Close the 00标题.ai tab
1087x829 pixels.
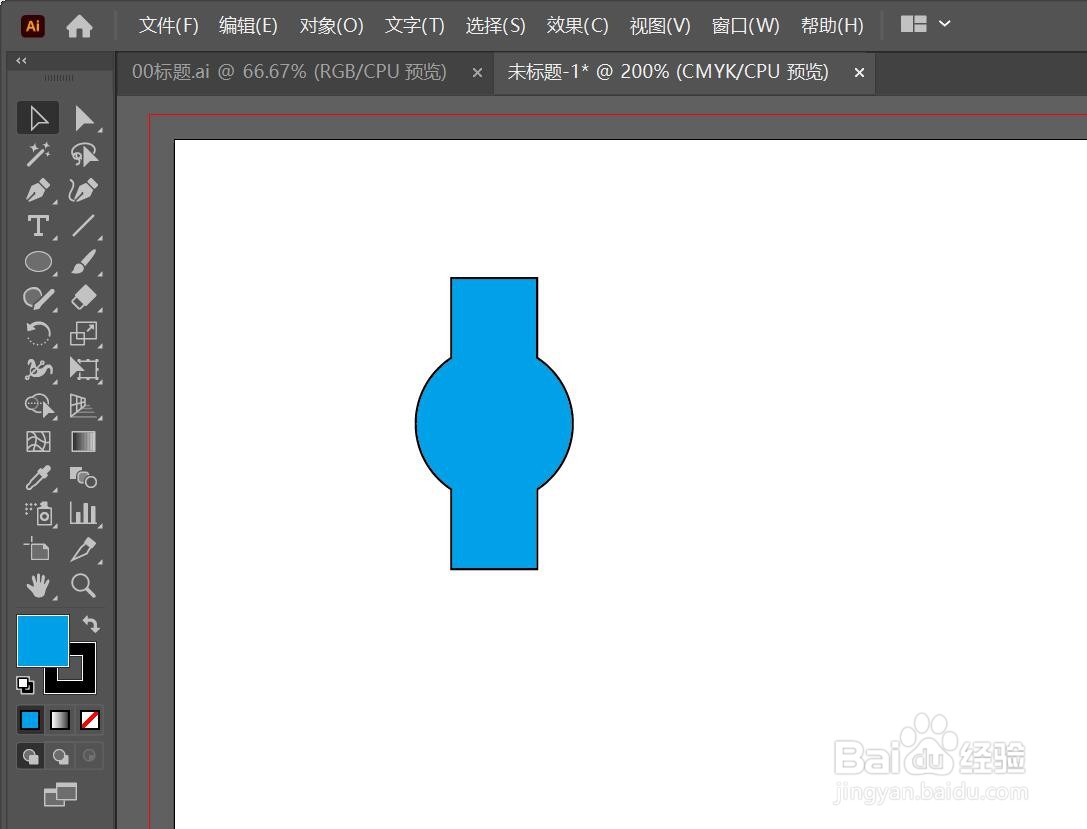click(477, 73)
